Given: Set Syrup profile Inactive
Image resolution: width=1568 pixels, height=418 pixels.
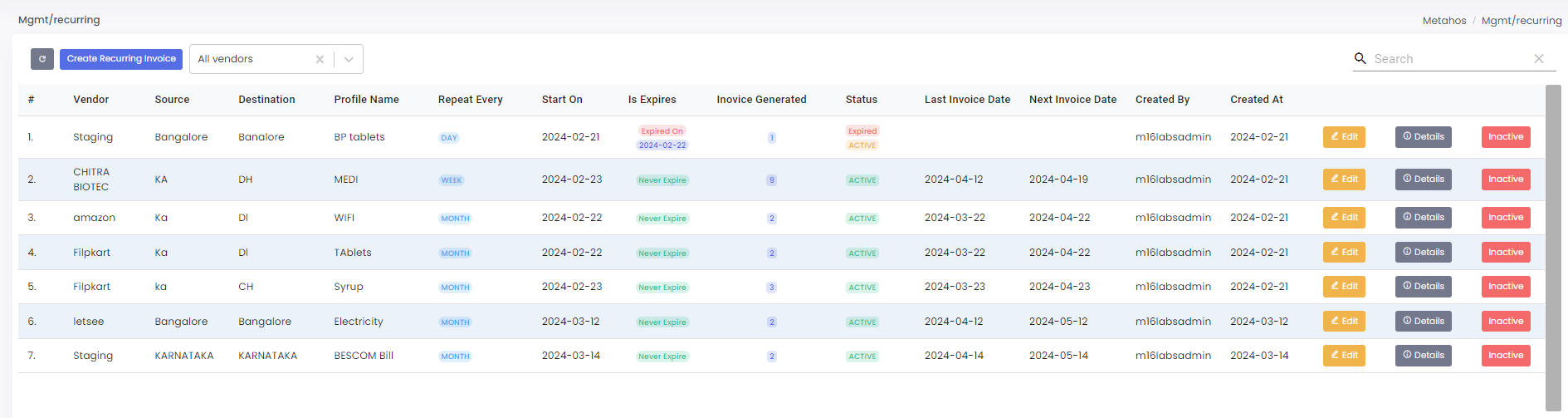Looking at the screenshot, I should tap(1506, 287).
